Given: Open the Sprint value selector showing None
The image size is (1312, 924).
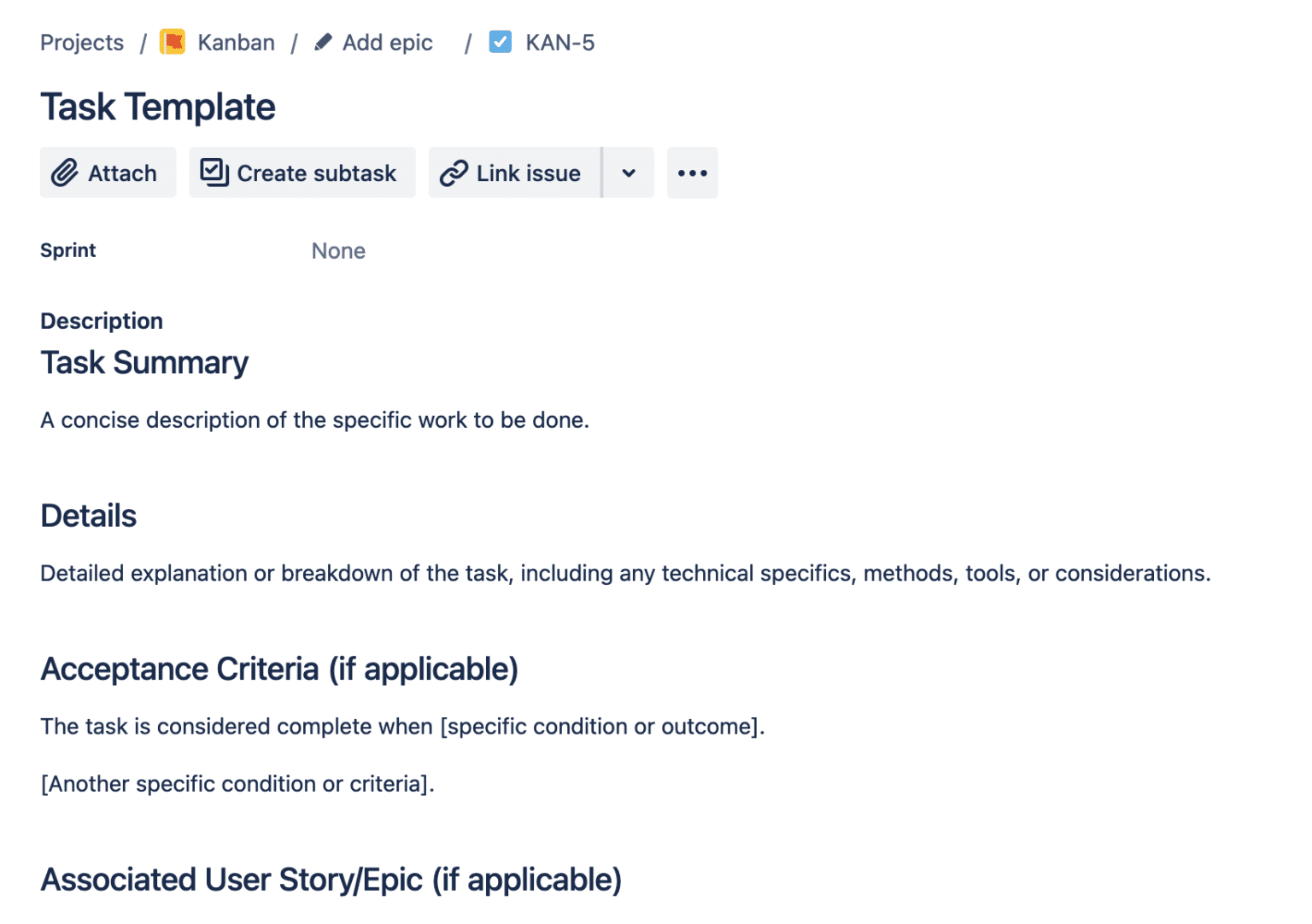Looking at the screenshot, I should pos(338,250).
